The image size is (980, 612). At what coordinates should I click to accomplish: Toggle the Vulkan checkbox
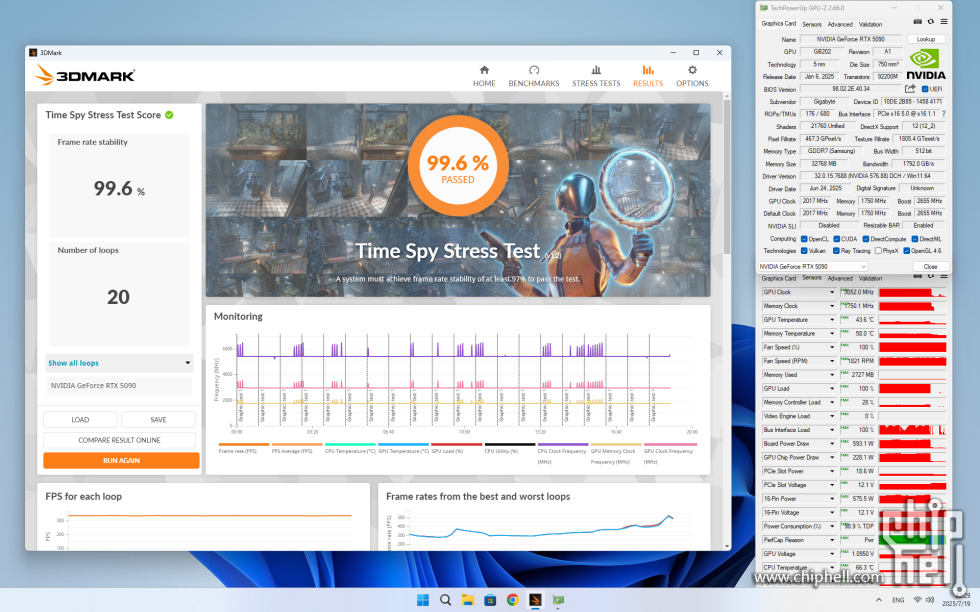pyautogui.click(x=804, y=251)
